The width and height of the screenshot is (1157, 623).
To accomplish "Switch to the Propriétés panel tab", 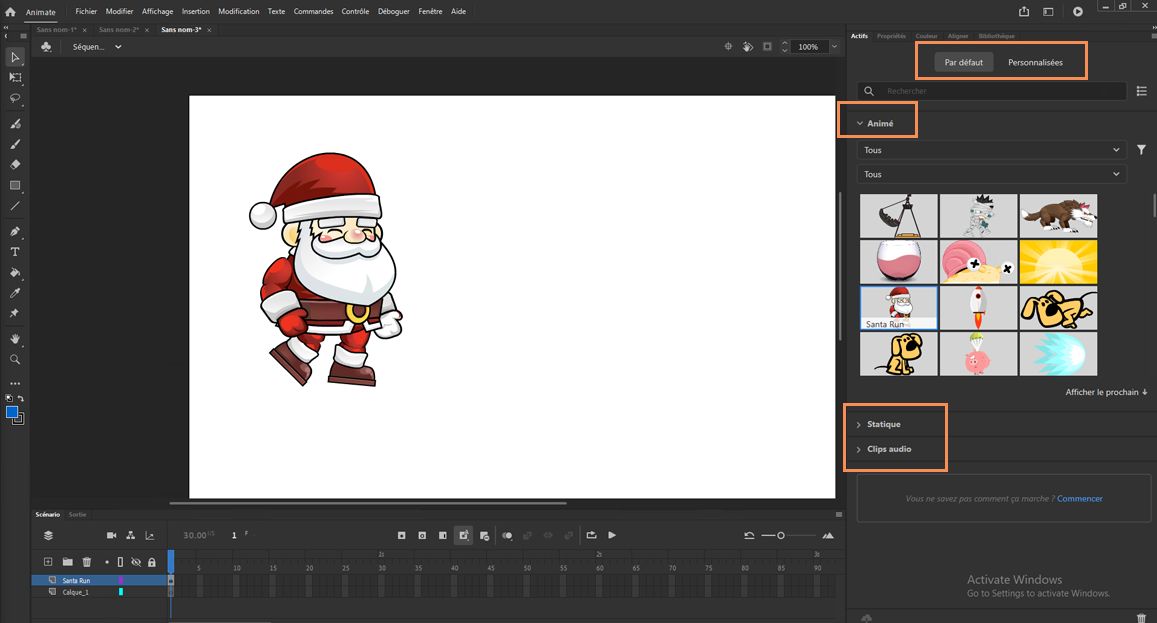I will 891,36.
